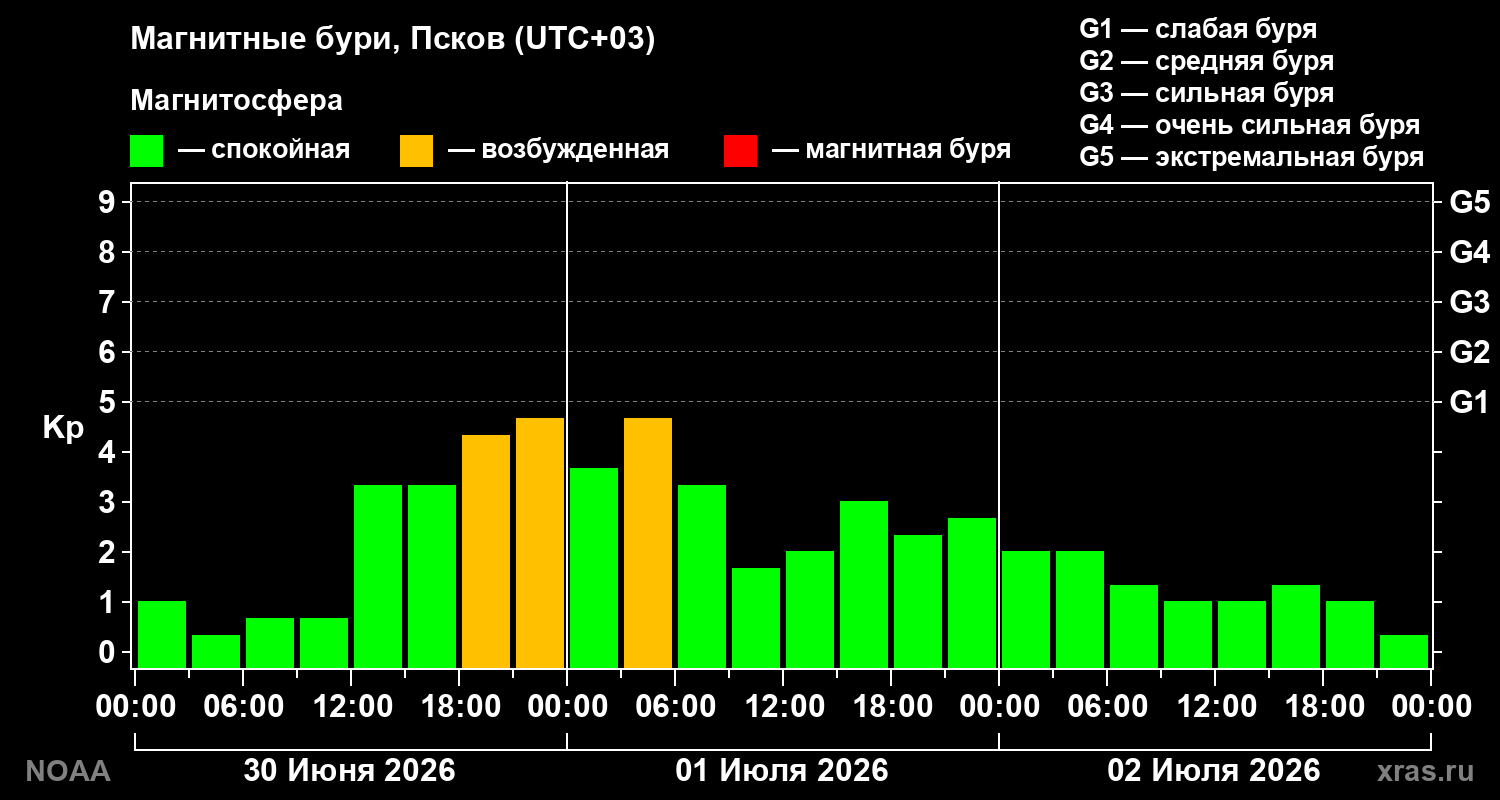Image resolution: width=1500 pixels, height=800 pixels.
Task: Click the first green bar of 30 June
Action: point(162,634)
